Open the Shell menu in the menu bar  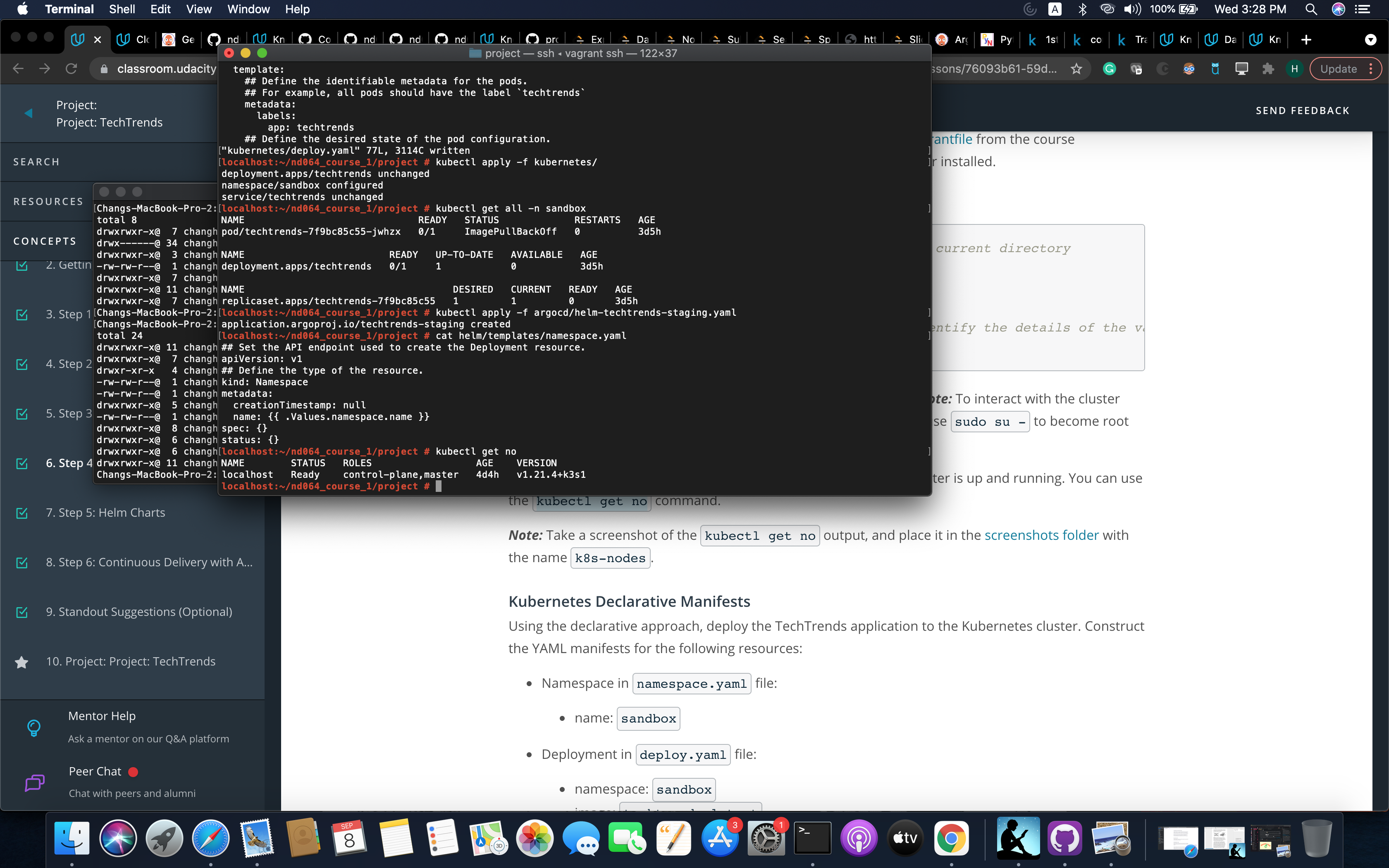122,9
